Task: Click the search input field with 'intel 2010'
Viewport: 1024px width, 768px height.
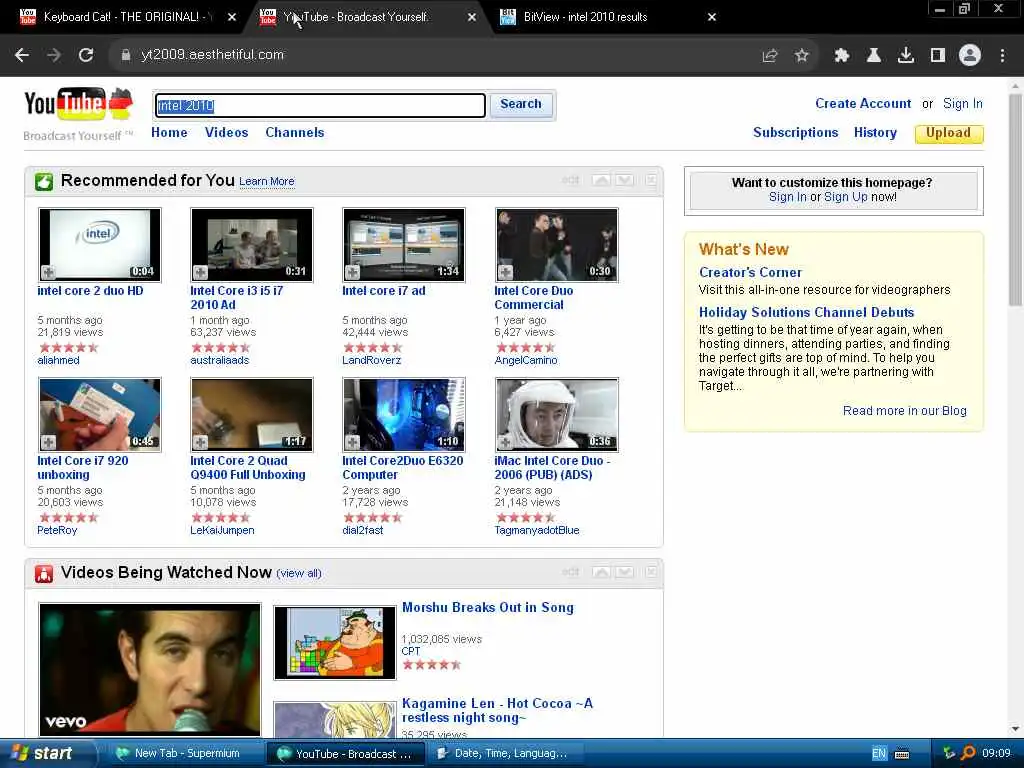Action: pyautogui.click(x=320, y=105)
